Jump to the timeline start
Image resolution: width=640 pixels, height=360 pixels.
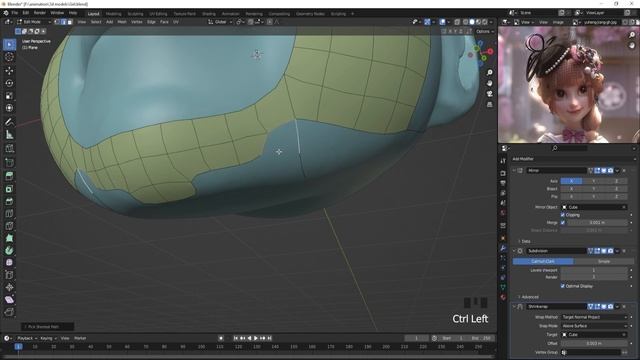(236, 338)
